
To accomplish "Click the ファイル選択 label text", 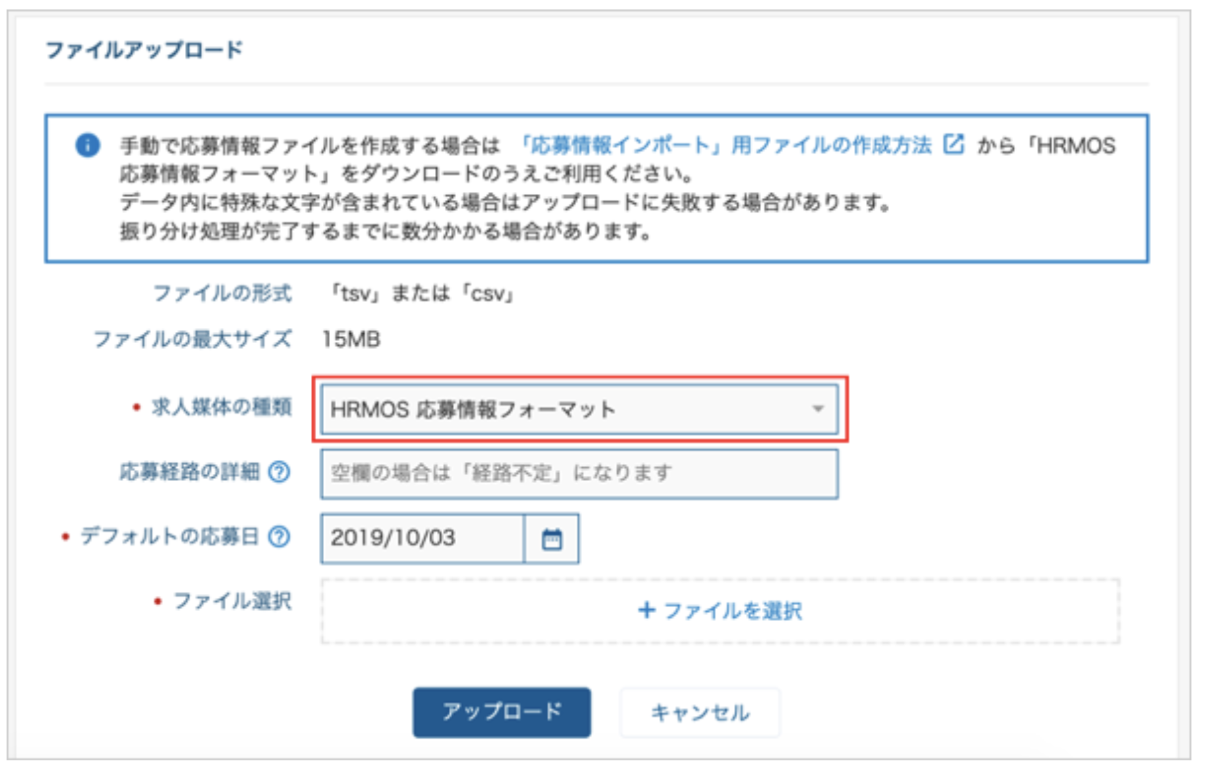I will (x=232, y=602).
